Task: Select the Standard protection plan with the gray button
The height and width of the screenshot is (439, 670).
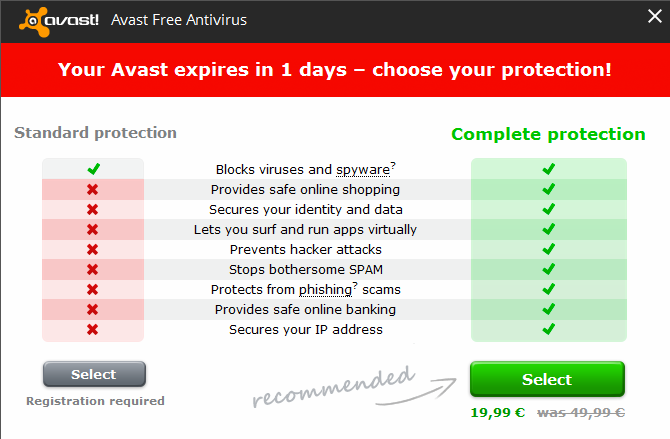Action: [x=94, y=374]
